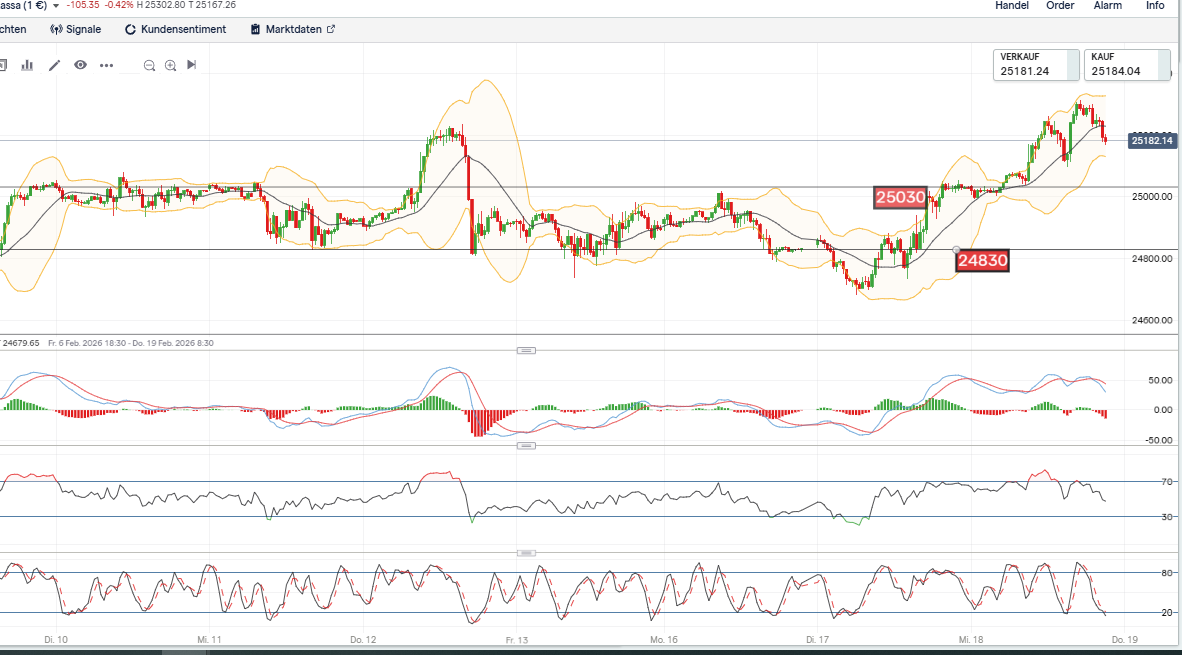The height and width of the screenshot is (655, 1182).
Task: Open the Order tab
Action: [1060, 6]
